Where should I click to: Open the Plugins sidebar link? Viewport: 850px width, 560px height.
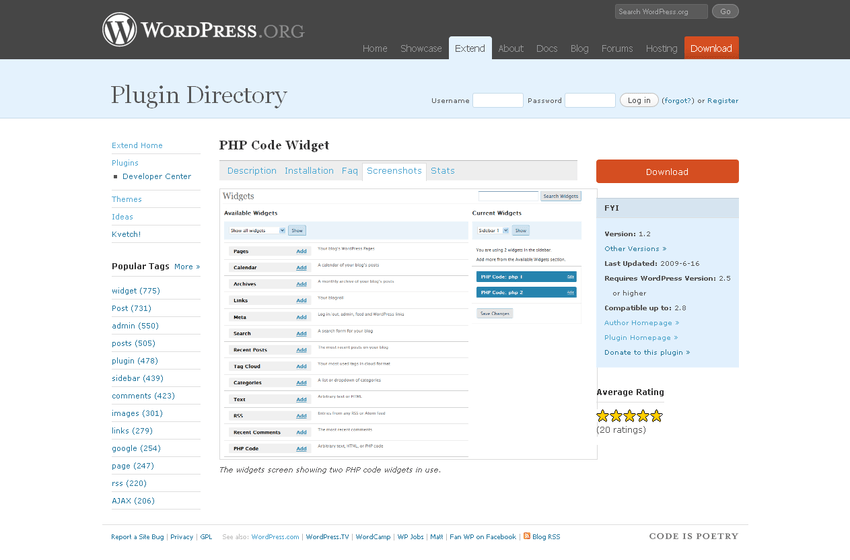point(125,163)
